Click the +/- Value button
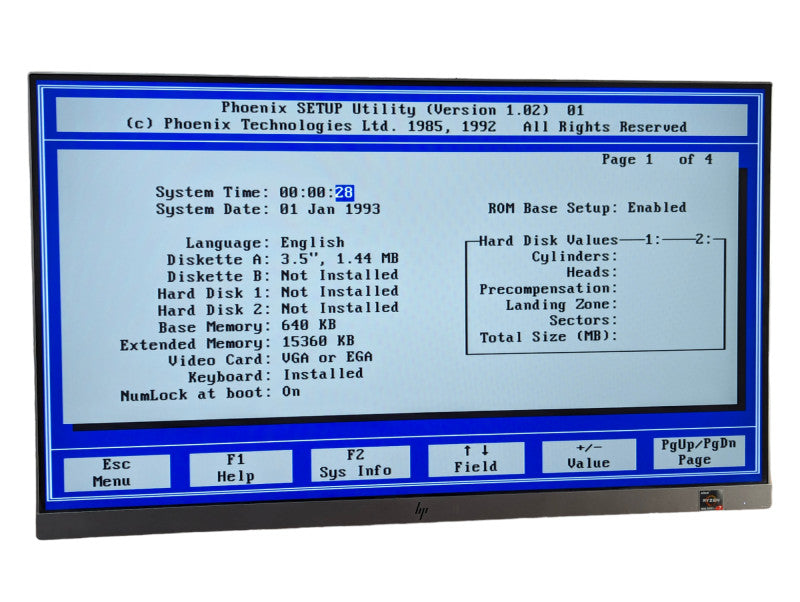This screenshot has width=800, height=602. [589, 456]
